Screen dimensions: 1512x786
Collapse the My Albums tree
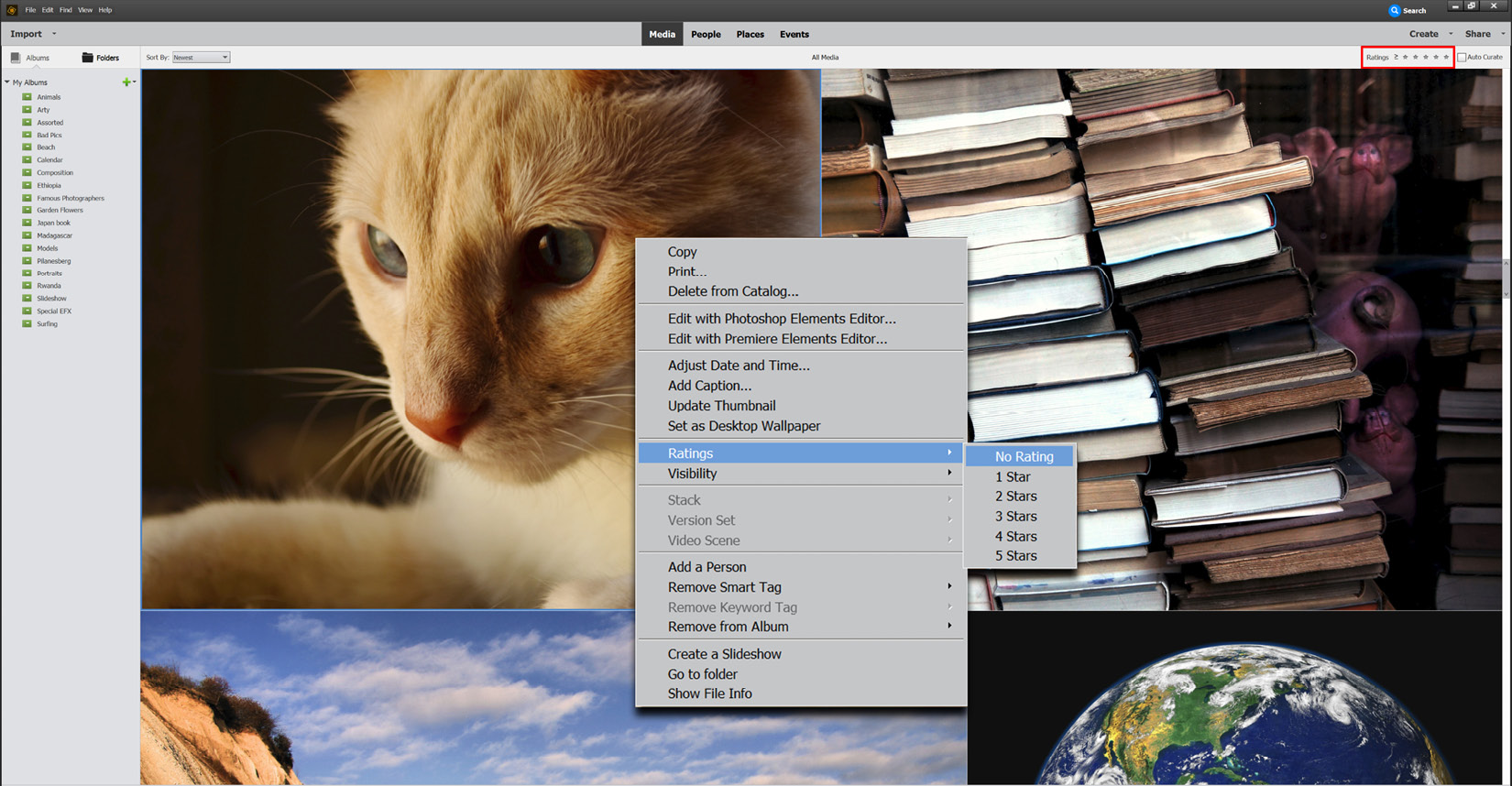pos(7,82)
